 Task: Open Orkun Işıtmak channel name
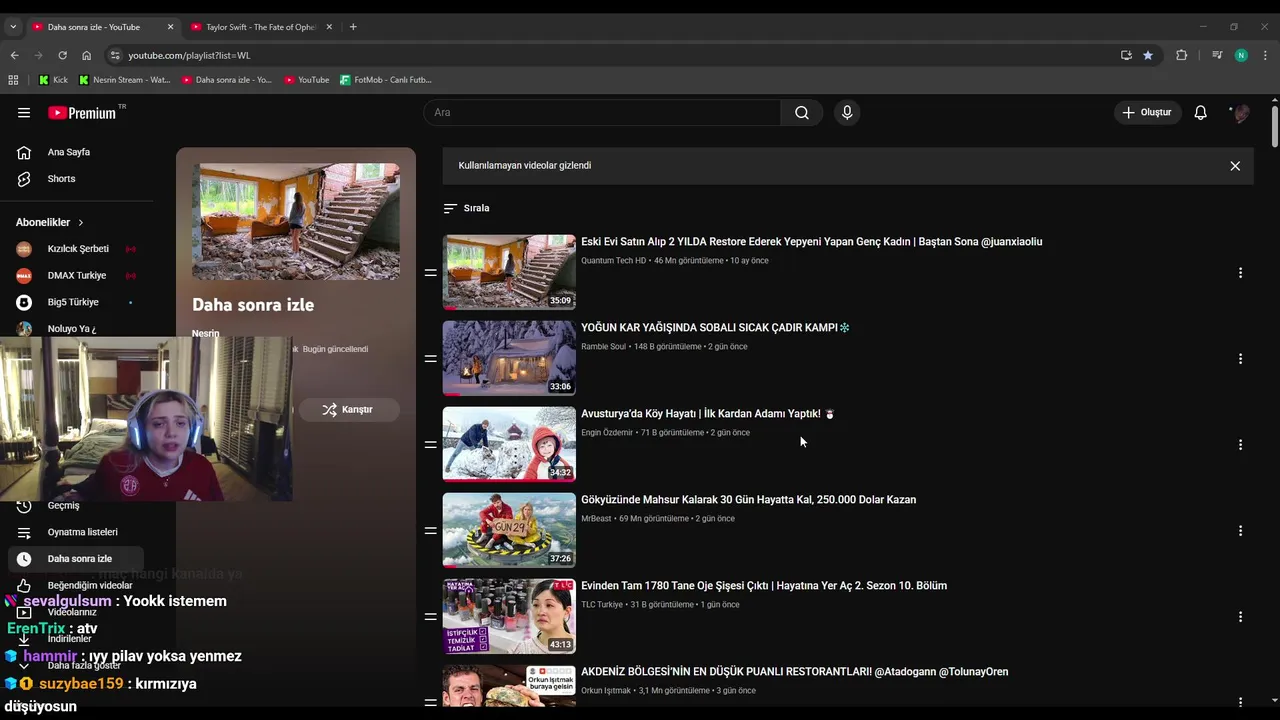pyautogui.click(x=606, y=691)
